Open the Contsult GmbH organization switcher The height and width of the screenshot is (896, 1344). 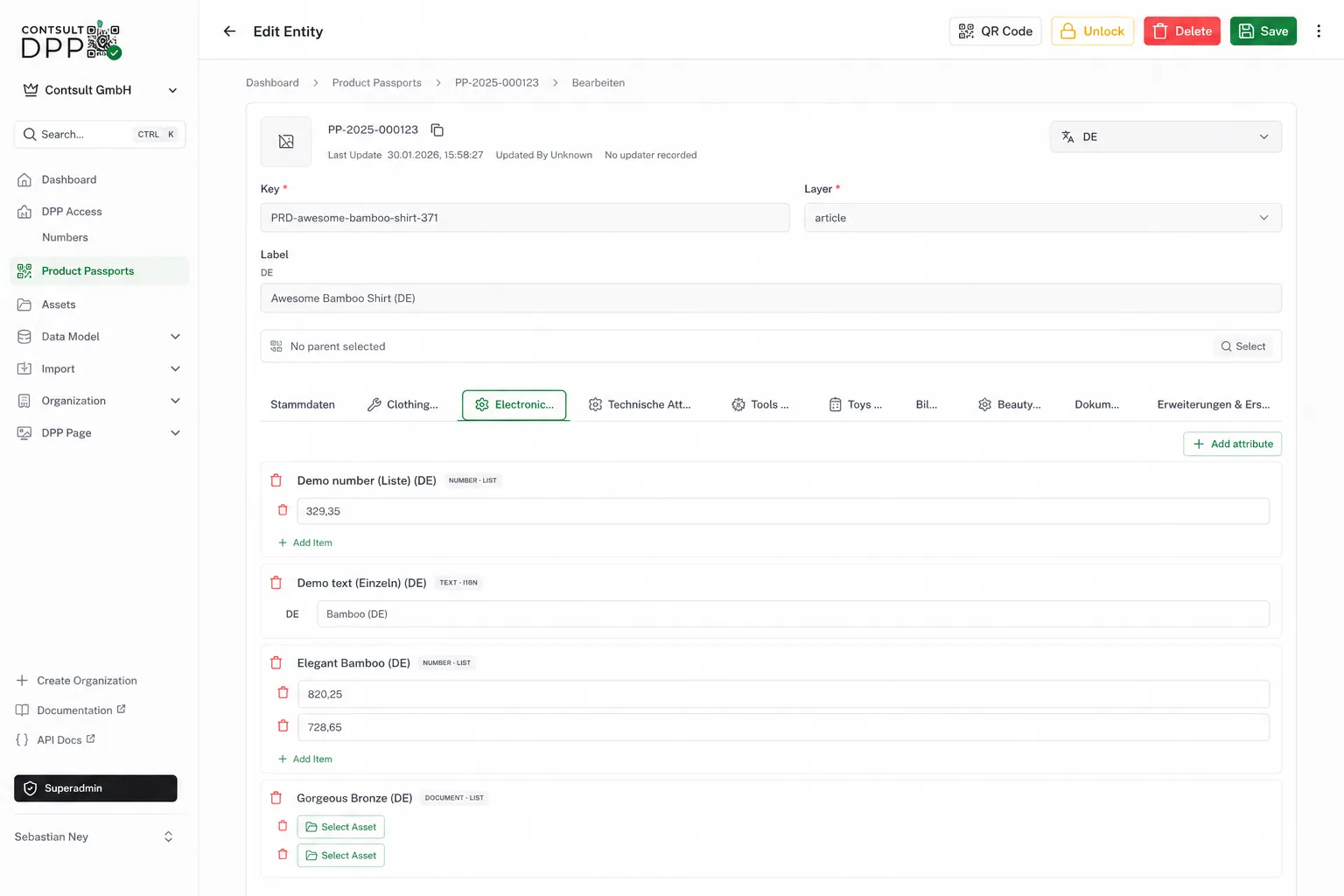point(100,90)
